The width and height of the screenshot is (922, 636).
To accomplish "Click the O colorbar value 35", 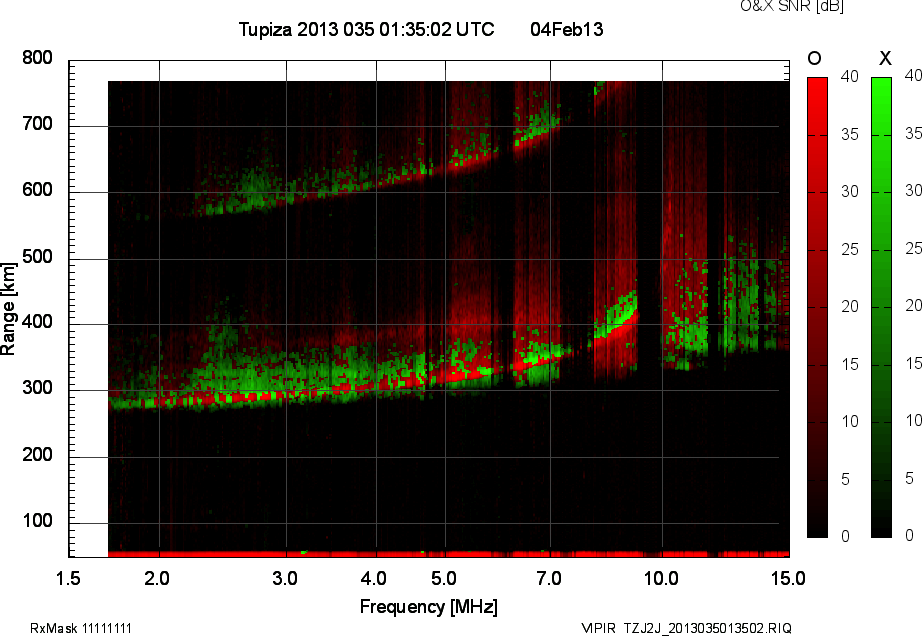I will coord(850,135).
